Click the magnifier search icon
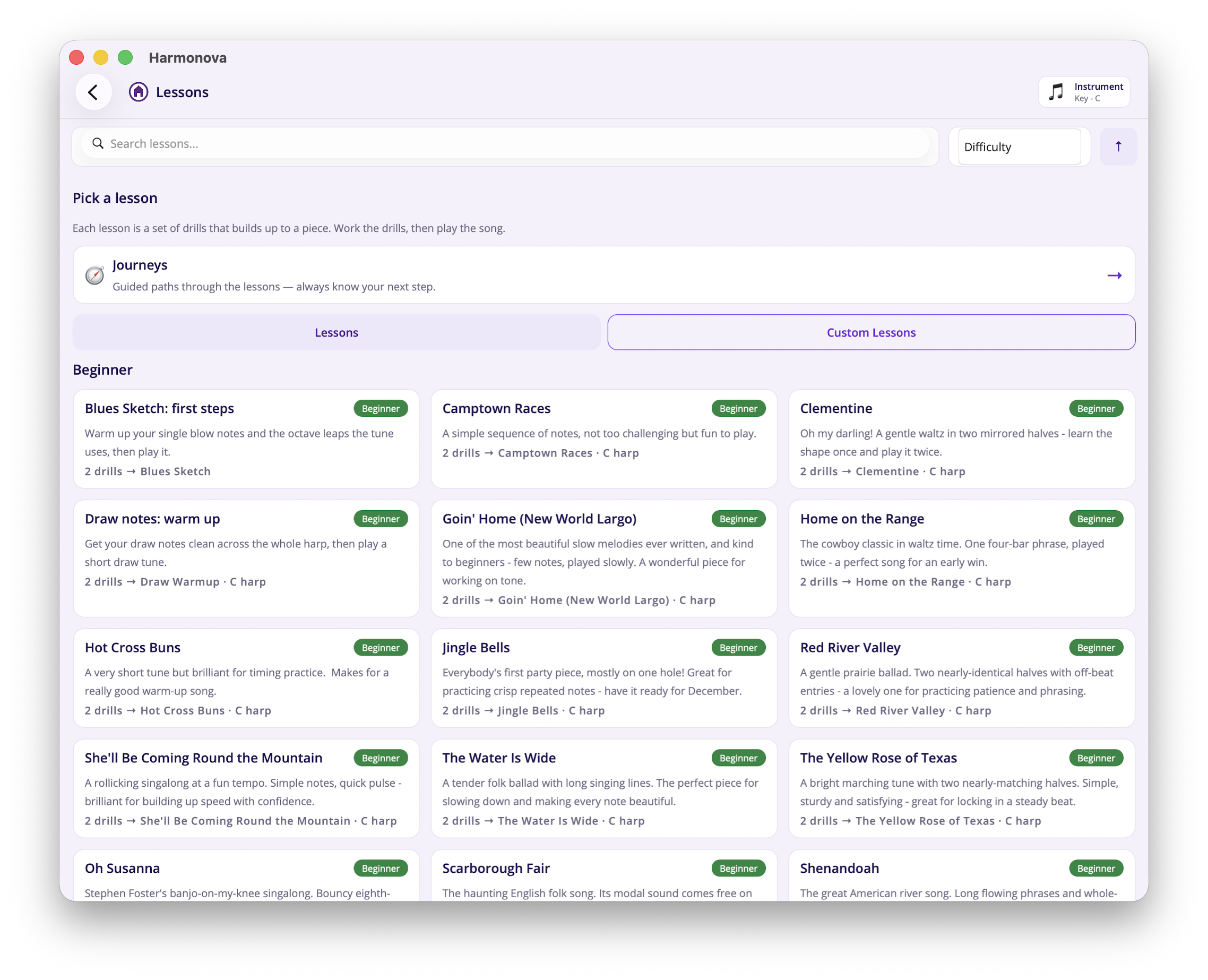Viewport: 1208px width, 980px height. 98,143
